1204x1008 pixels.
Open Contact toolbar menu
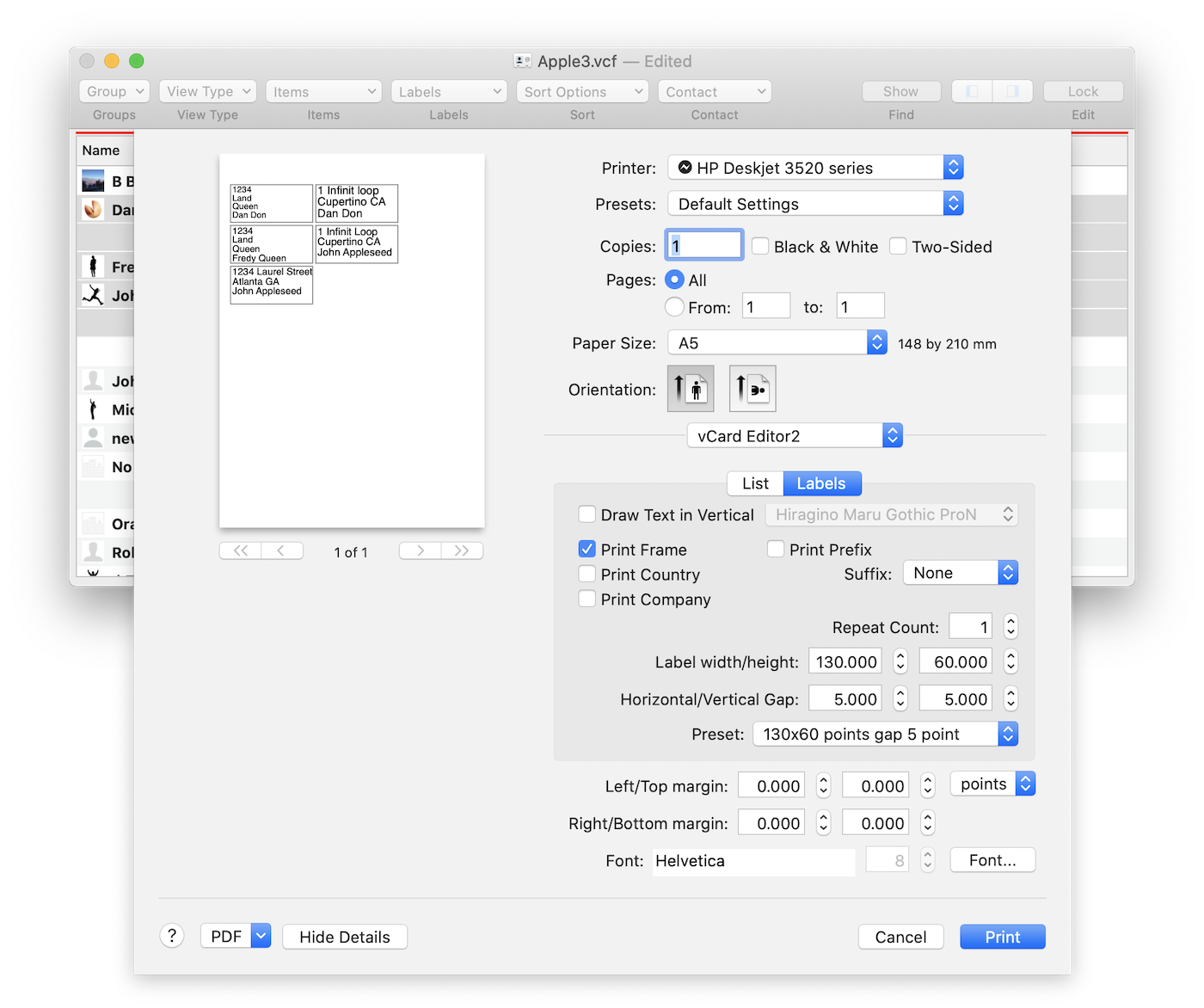[x=715, y=91]
